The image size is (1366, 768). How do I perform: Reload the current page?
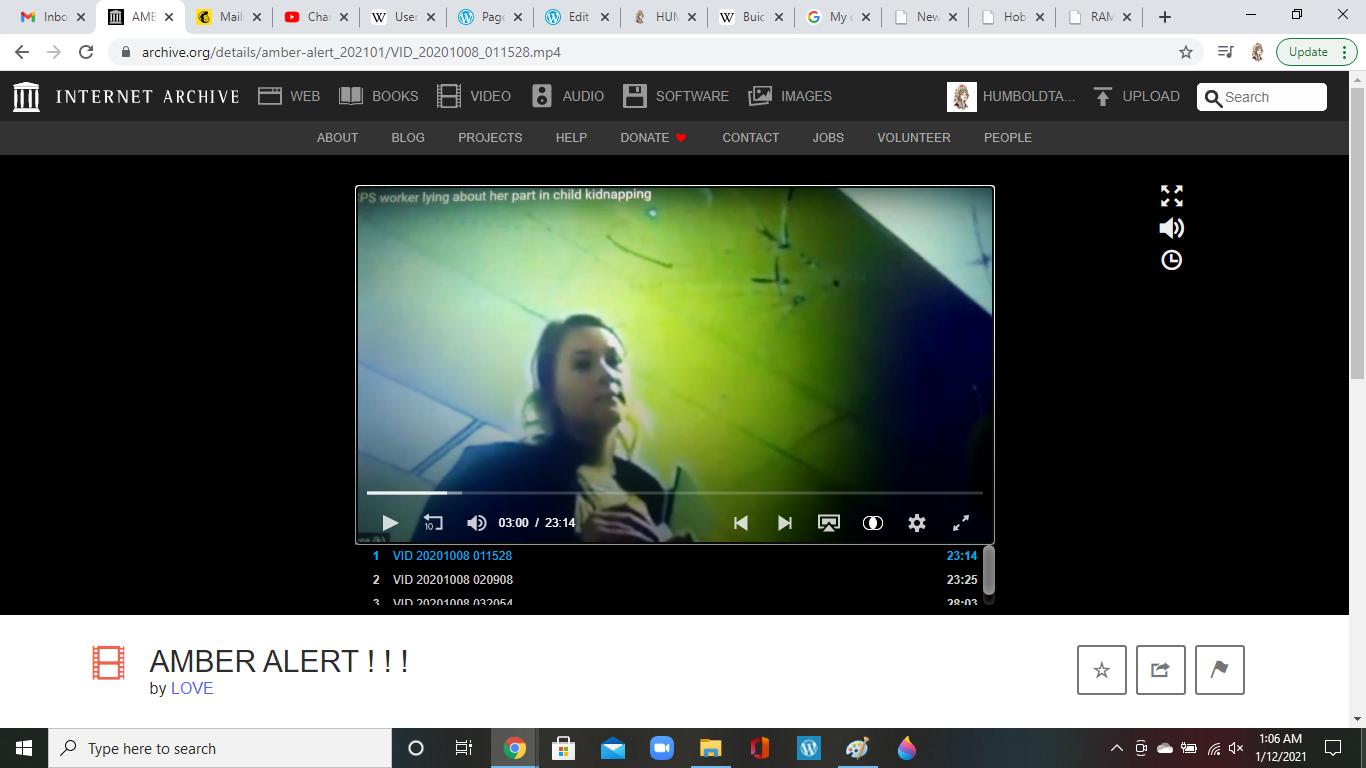(x=86, y=52)
